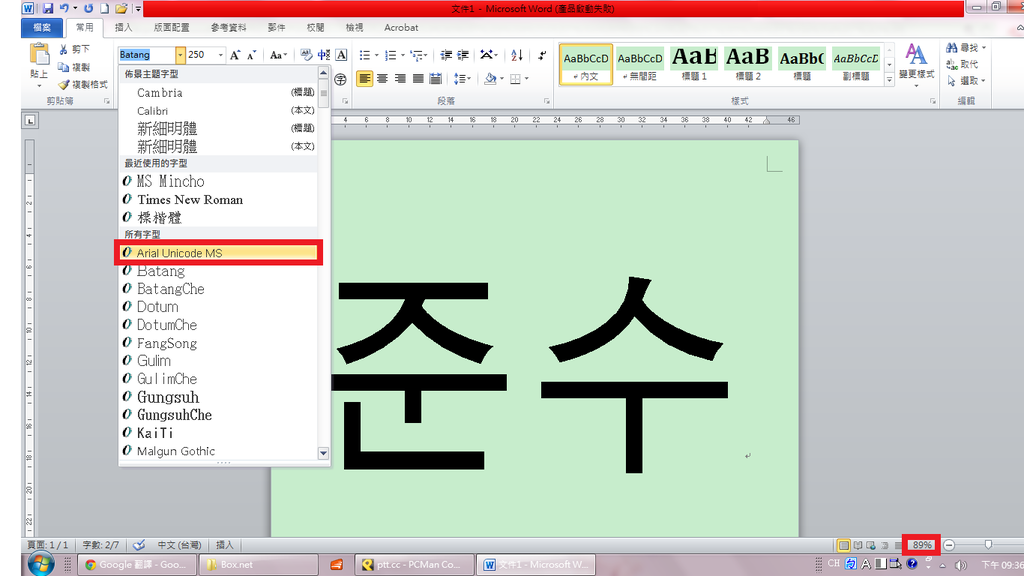Open the line spacing dropdown
1024x576 pixels.
462,79
